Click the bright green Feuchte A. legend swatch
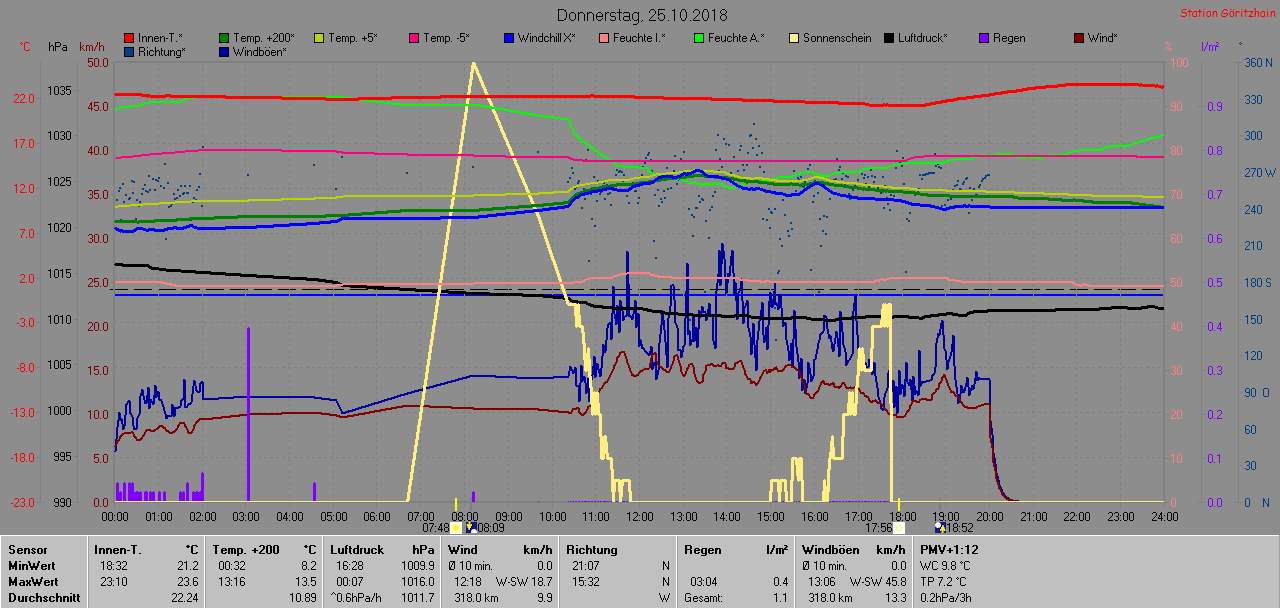Image resolution: width=1280 pixels, height=608 pixels. [699, 38]
